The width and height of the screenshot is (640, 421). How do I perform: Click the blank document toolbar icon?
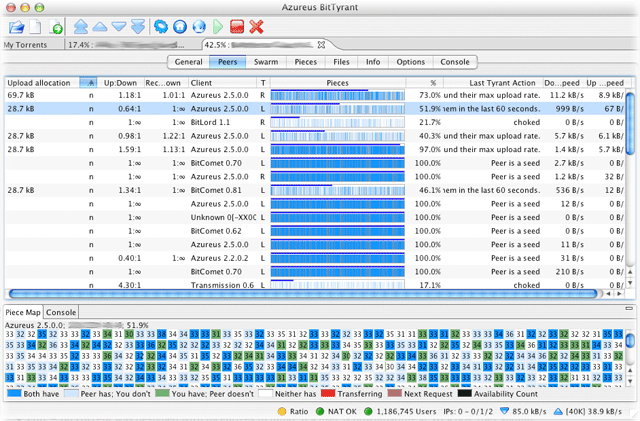click(x=36, y=27)
